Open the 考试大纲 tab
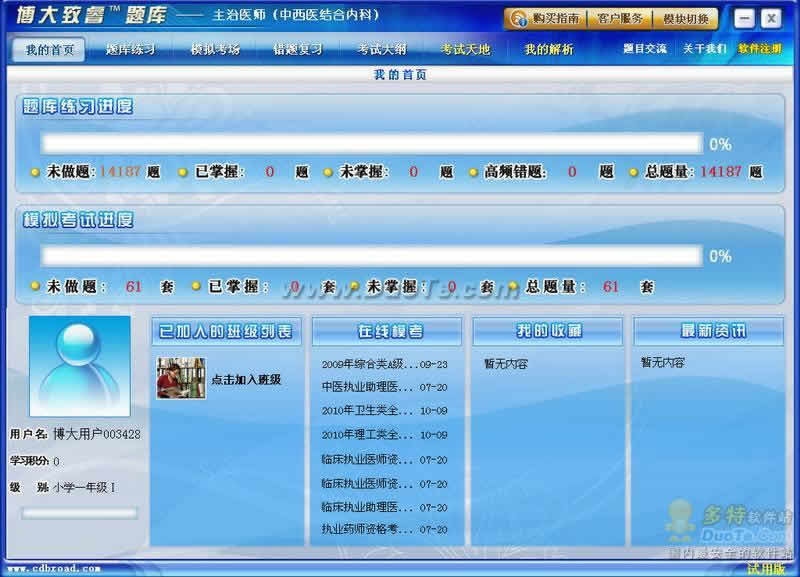Image resolution: width=800 pixels, height=577 pixels. [382, 49]
